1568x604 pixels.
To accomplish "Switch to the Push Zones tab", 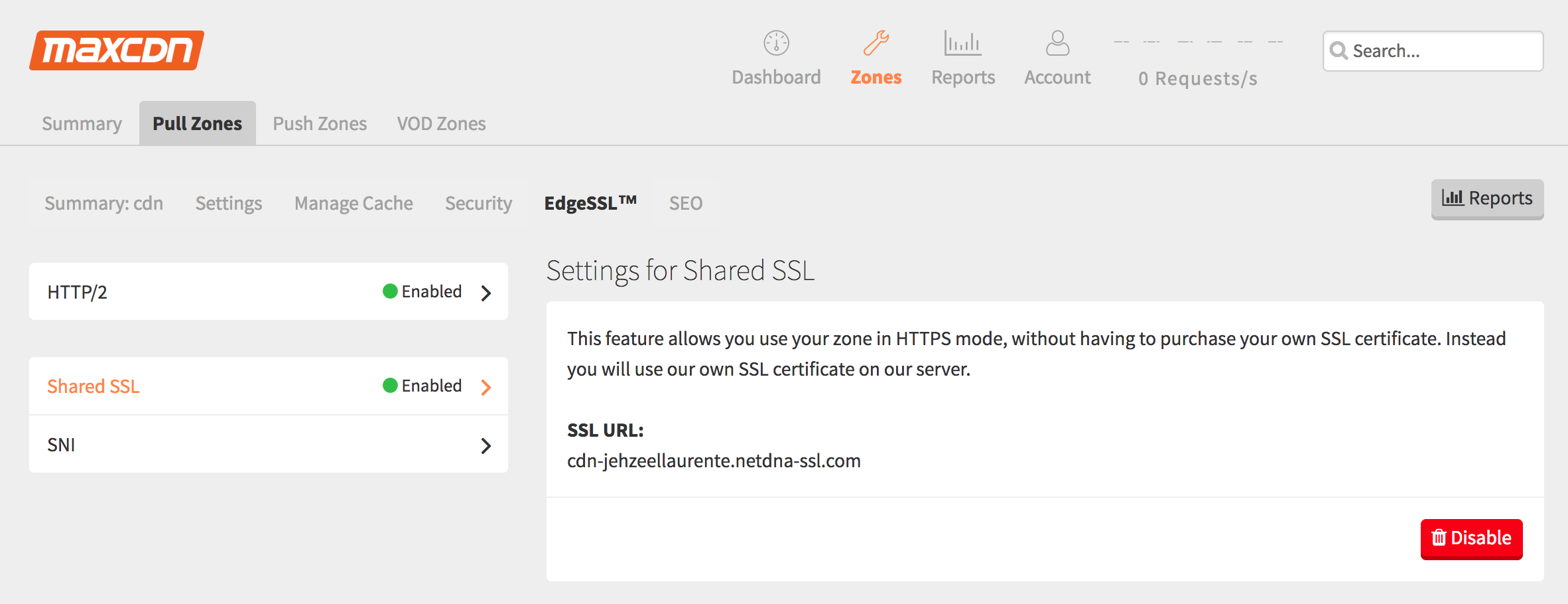I will pos(320,123).
